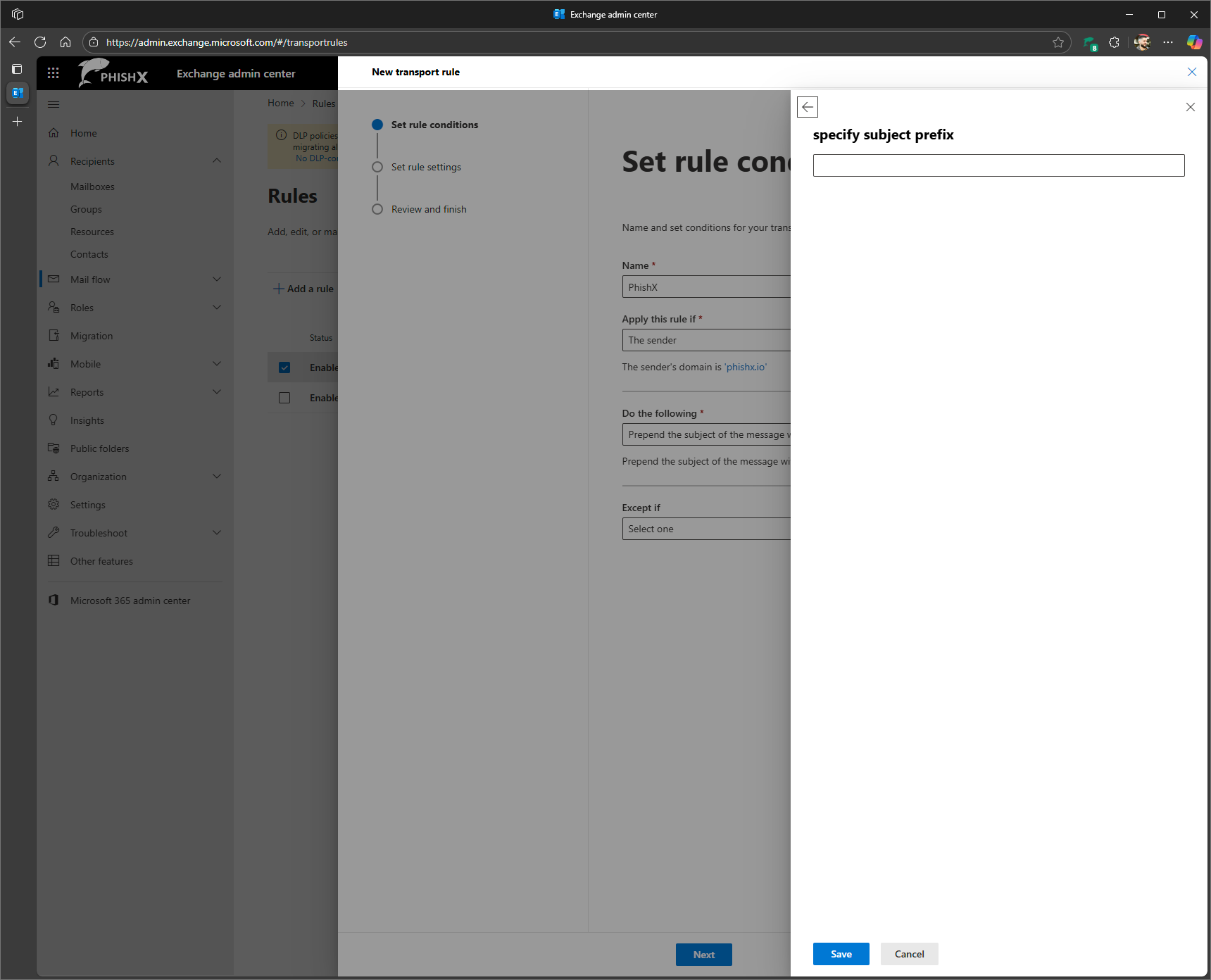Expand the Troubleshoot section
This screenshot has width=1211, height=980.
coord(217,532)
